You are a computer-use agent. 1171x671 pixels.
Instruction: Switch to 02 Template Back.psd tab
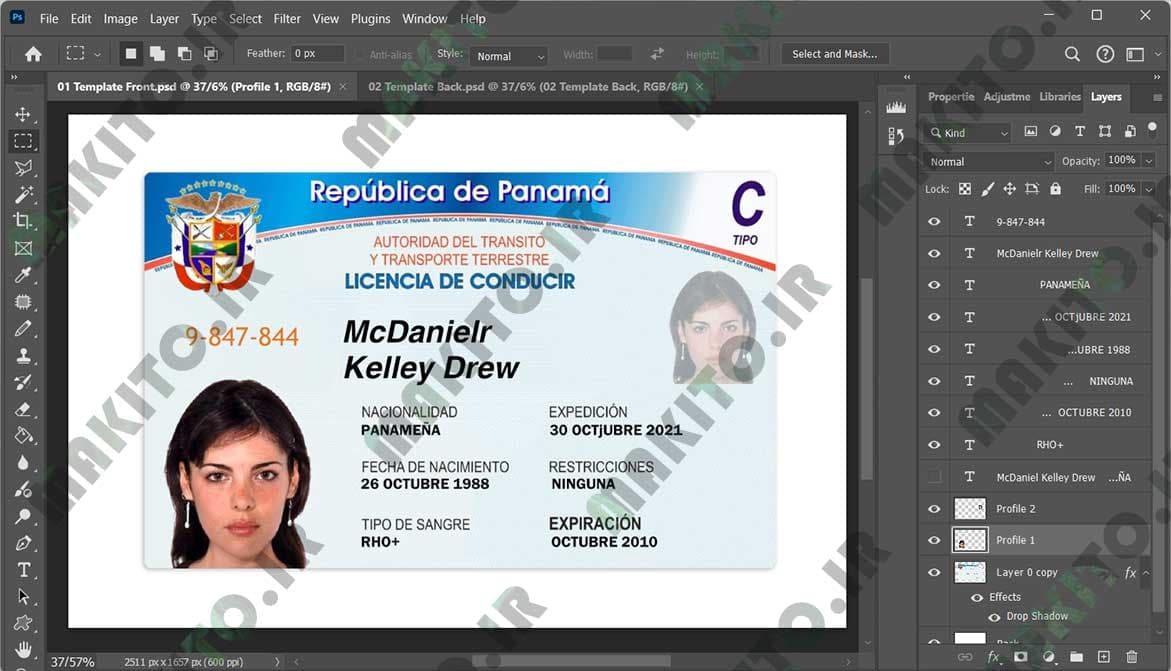tap(527, 87)
